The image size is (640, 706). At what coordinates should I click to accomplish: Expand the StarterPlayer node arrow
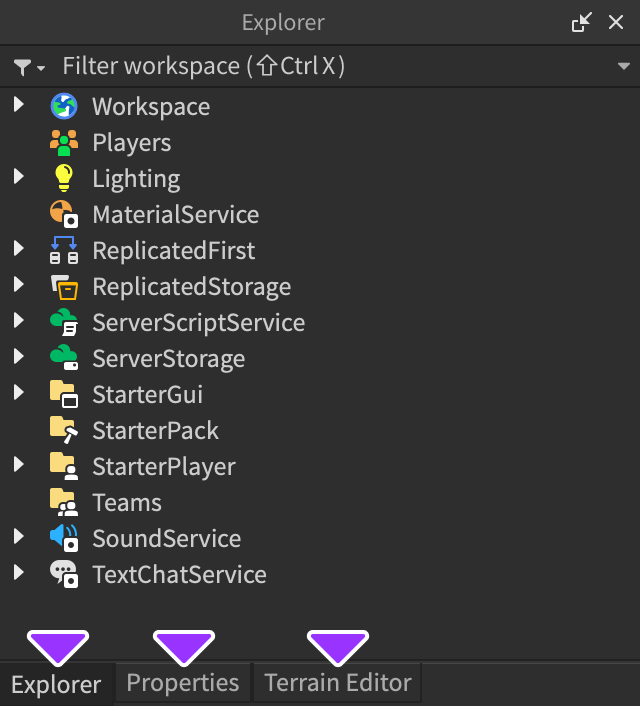[18, 466]
